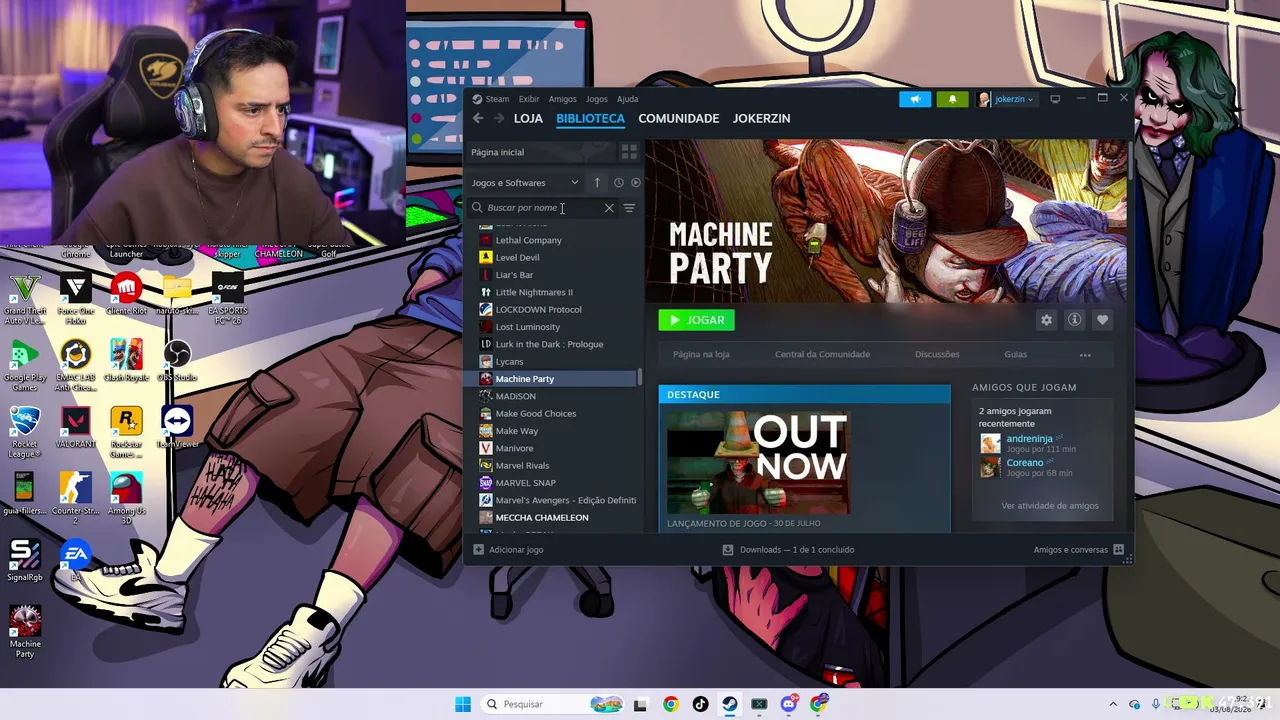Open Machine Party settings gear

tap(1046, 320)
